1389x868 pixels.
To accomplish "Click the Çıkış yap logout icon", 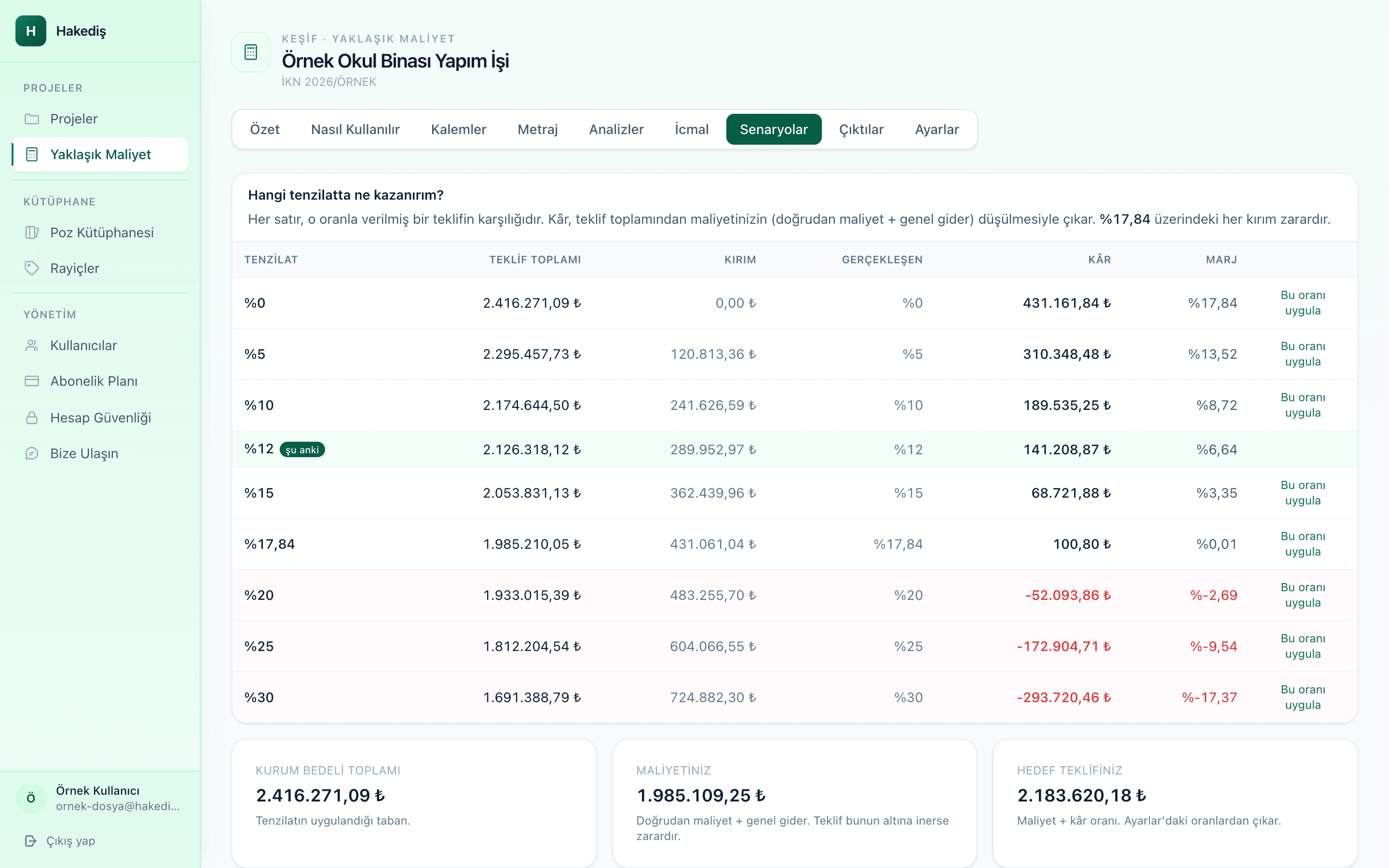I will [31, 841].
